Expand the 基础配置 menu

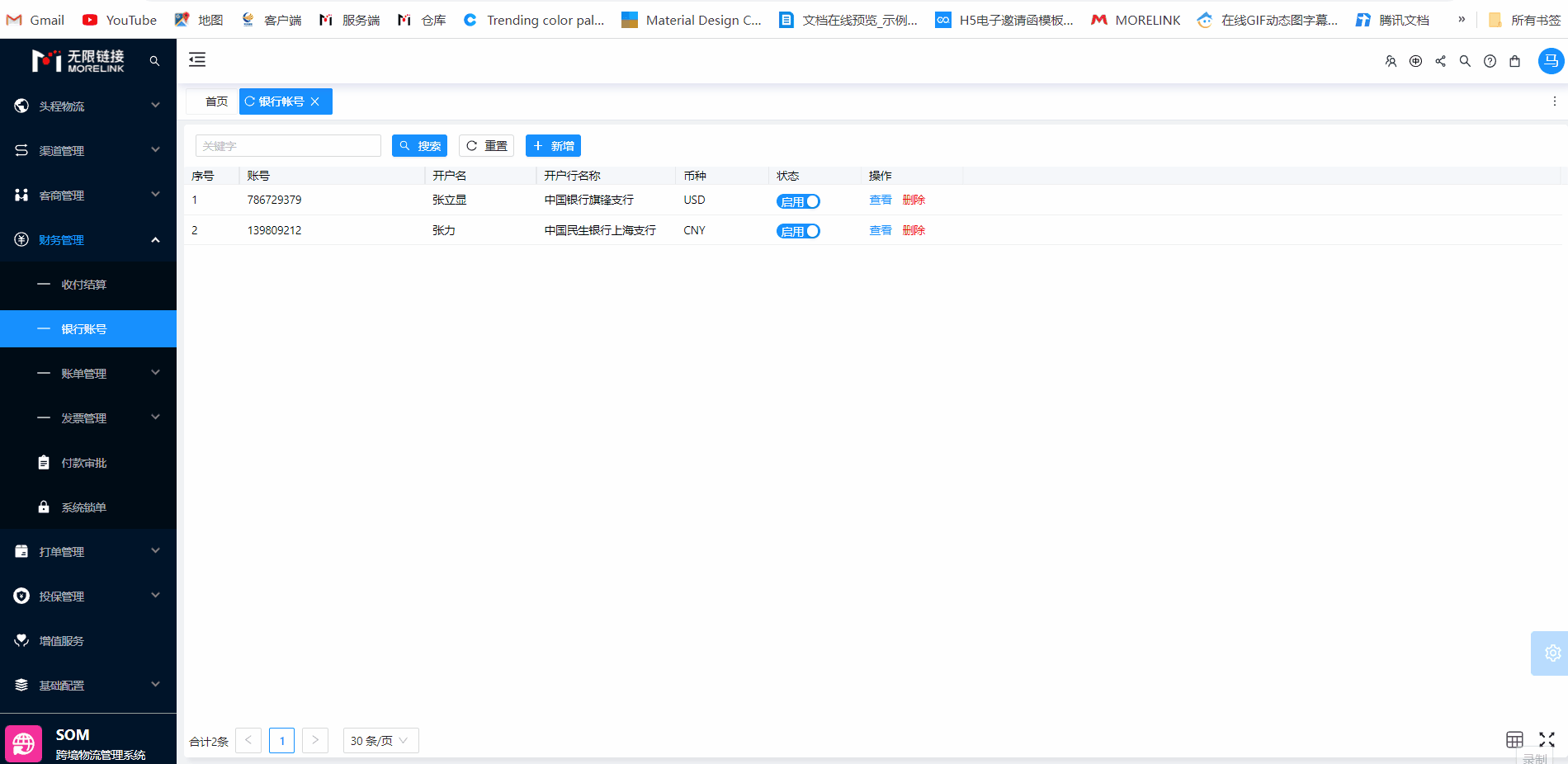tap(88, 686)
